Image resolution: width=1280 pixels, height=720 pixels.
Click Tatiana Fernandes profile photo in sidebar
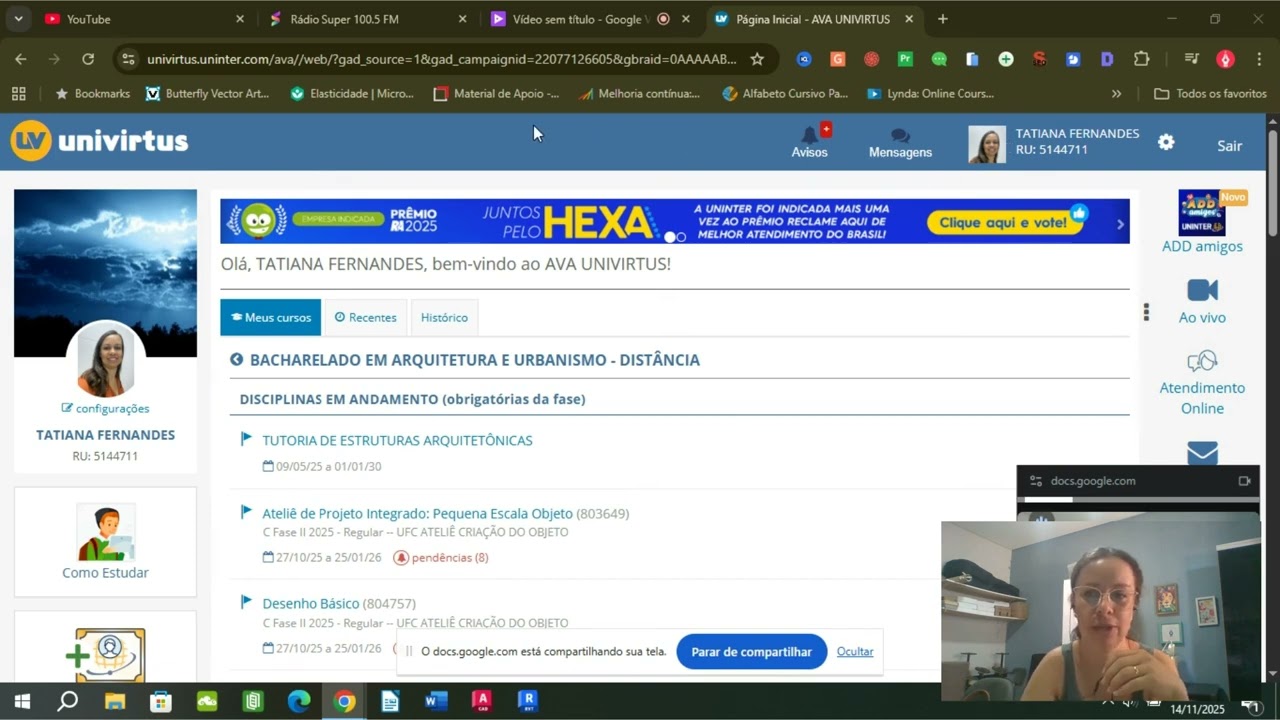(105, 361)
